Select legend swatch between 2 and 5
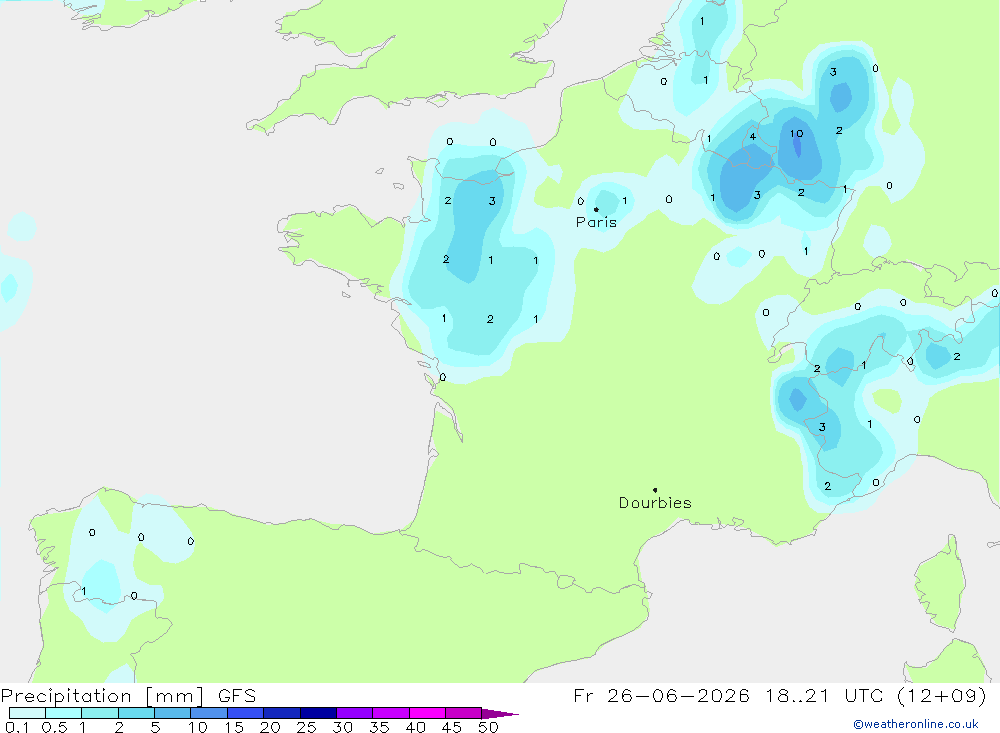 pyautogui.click(x=136, y=713)
